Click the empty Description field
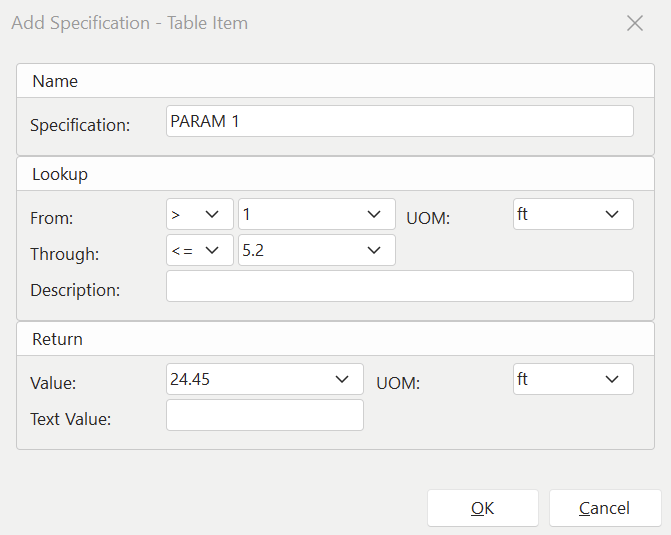 [399, 286]
